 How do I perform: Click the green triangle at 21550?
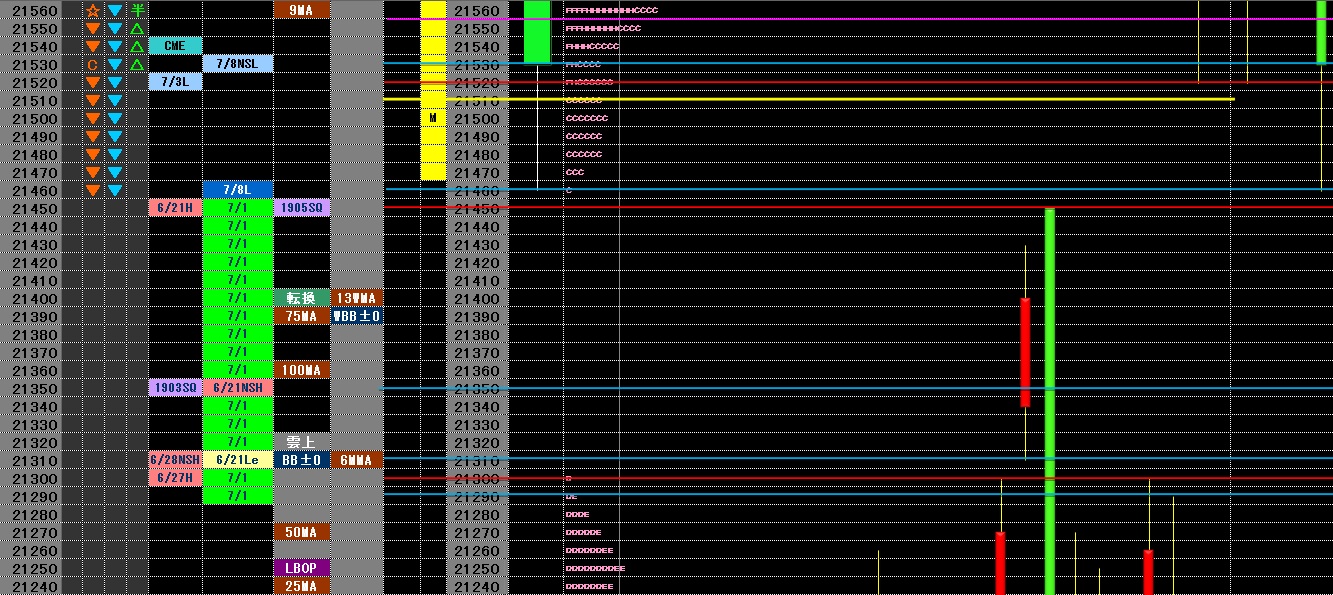[137, 28]
